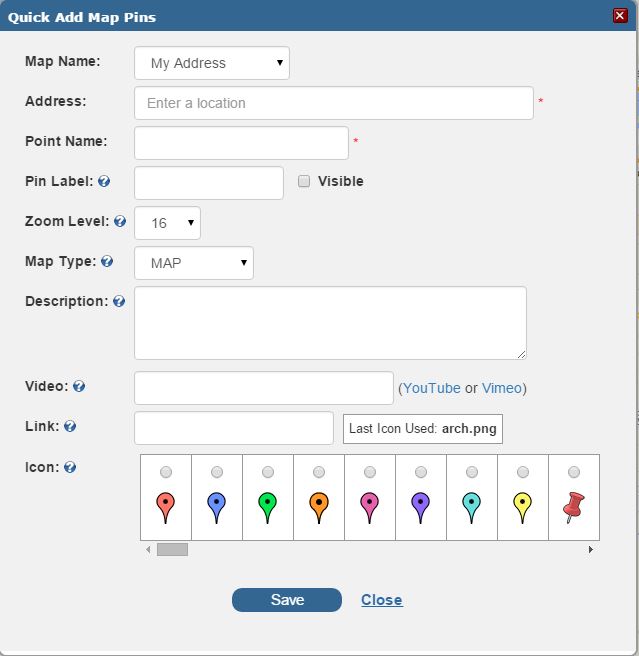The height and width of the screenshot is (656, 639).
Task: Open the YouTube link
Action: 431,388
